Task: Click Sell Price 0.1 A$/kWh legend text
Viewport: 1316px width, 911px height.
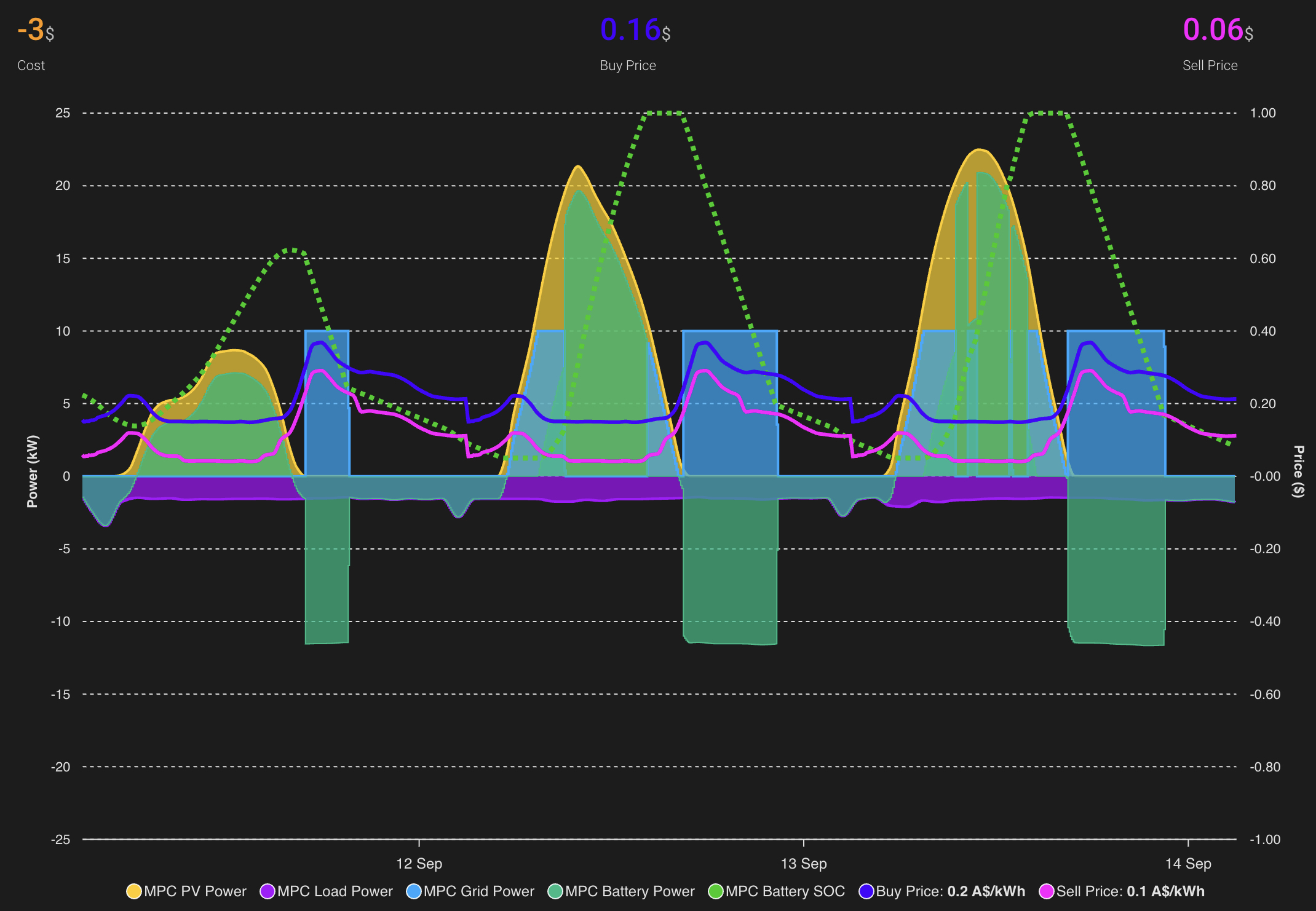Action: [x=1130, y=891]
